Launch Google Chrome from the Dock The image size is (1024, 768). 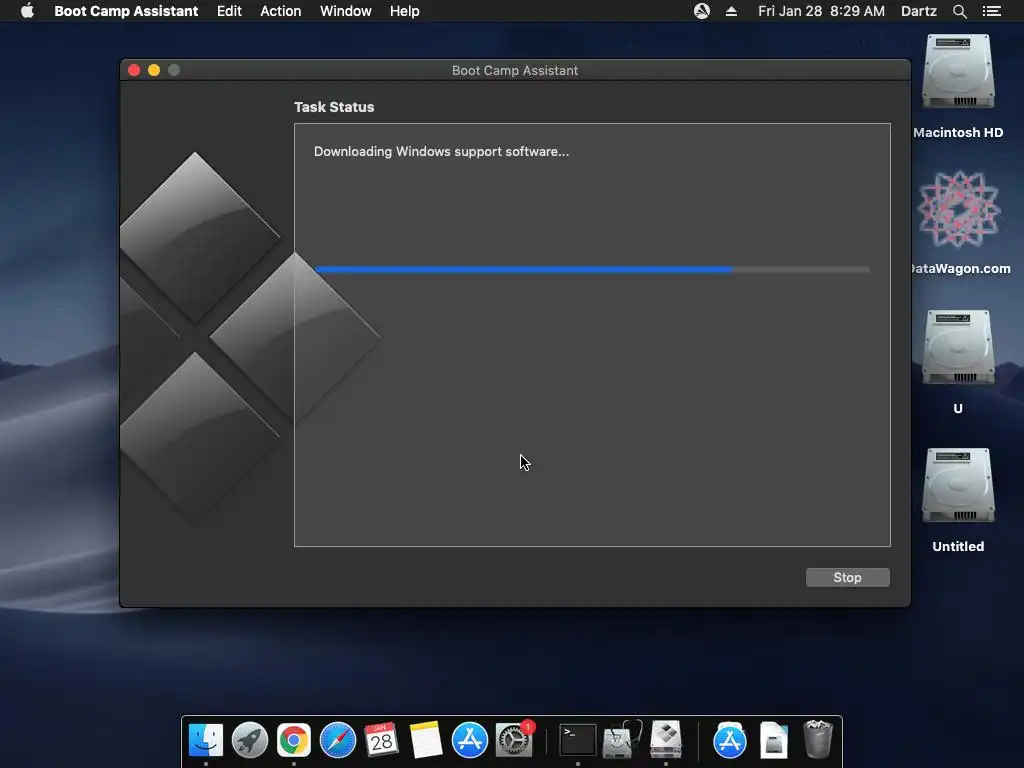(x=294, y=741)
